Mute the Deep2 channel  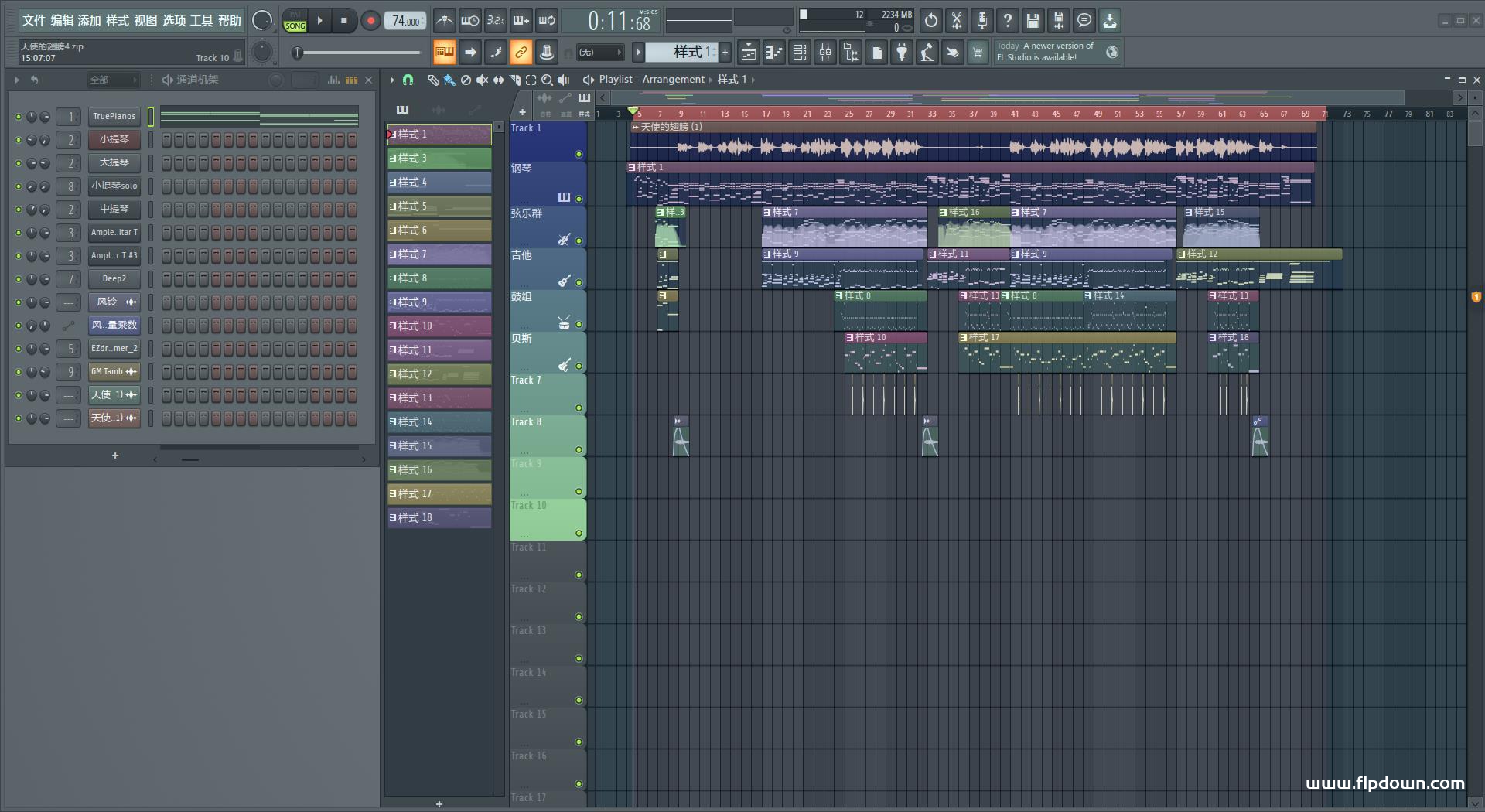click(19, 279)
